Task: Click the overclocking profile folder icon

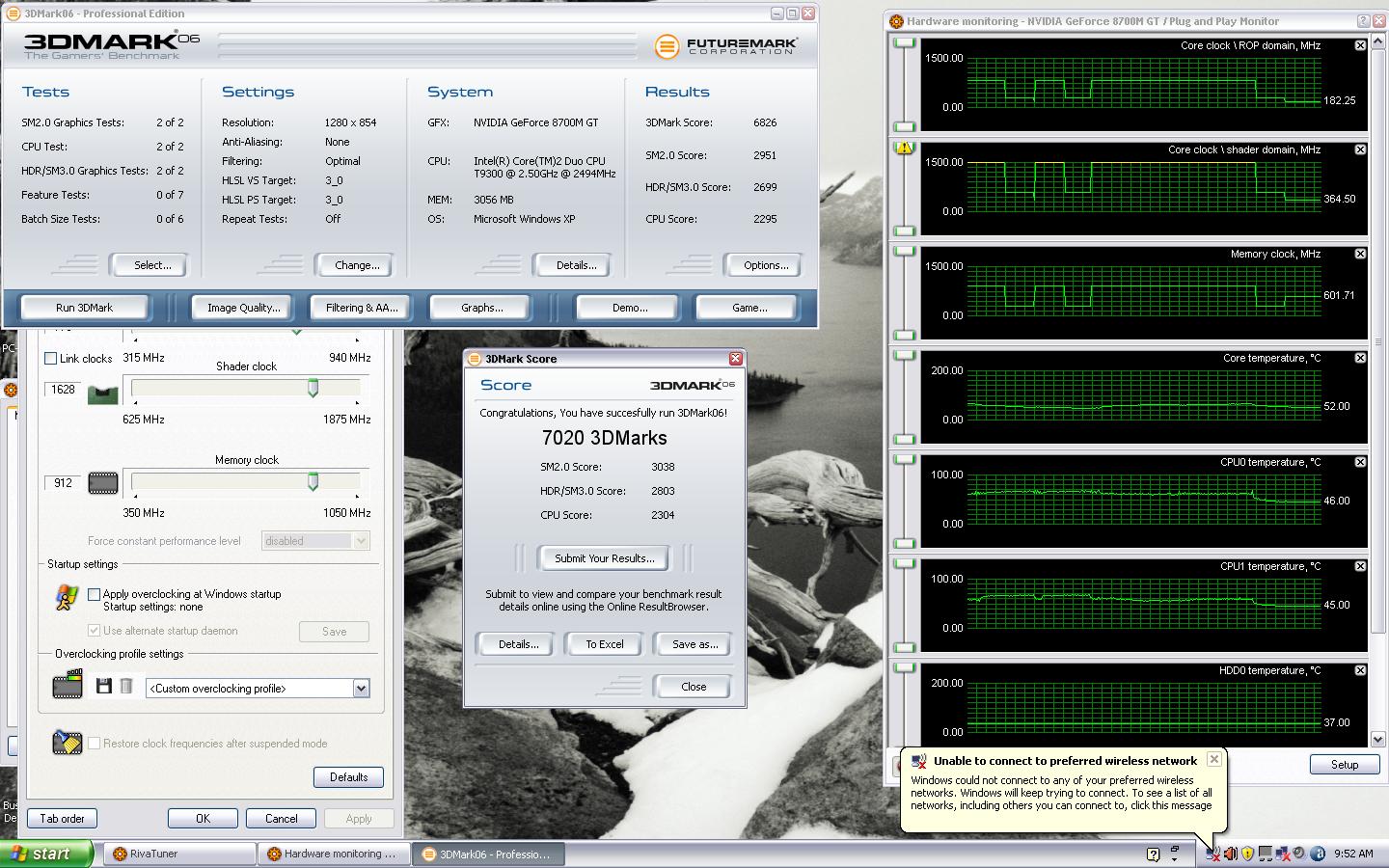Action: tap(68, 686)
